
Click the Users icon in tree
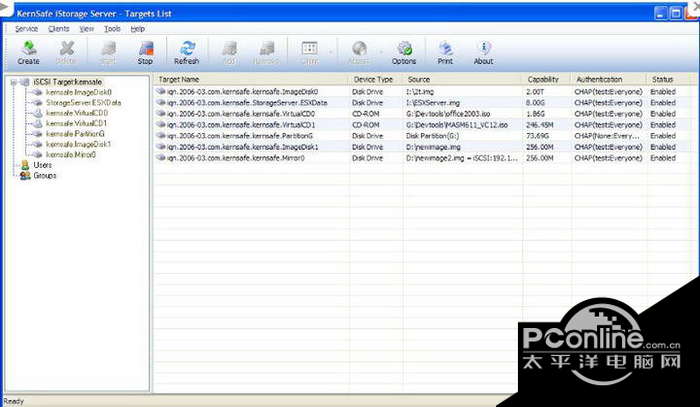(x=25, y=165)
